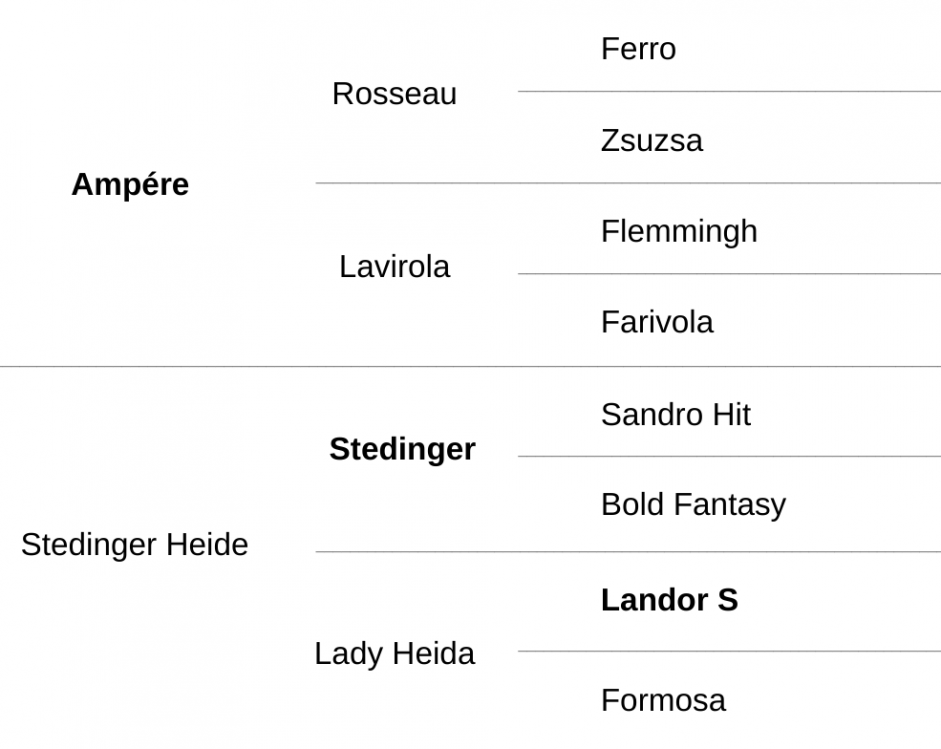Select the Lavirola entry
The height and width of the screenshot is (749, 941).
(x=394, y=266)
